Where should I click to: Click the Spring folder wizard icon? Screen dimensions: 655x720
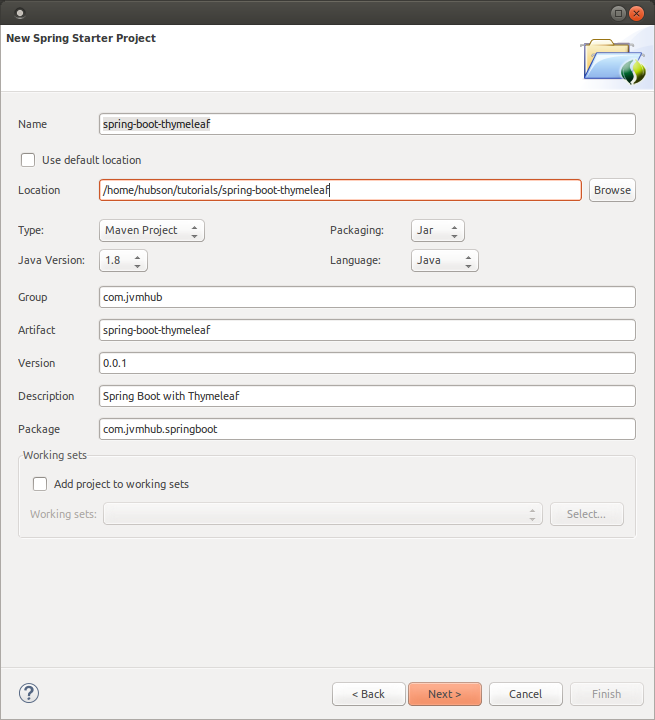(x=614, y=62)
